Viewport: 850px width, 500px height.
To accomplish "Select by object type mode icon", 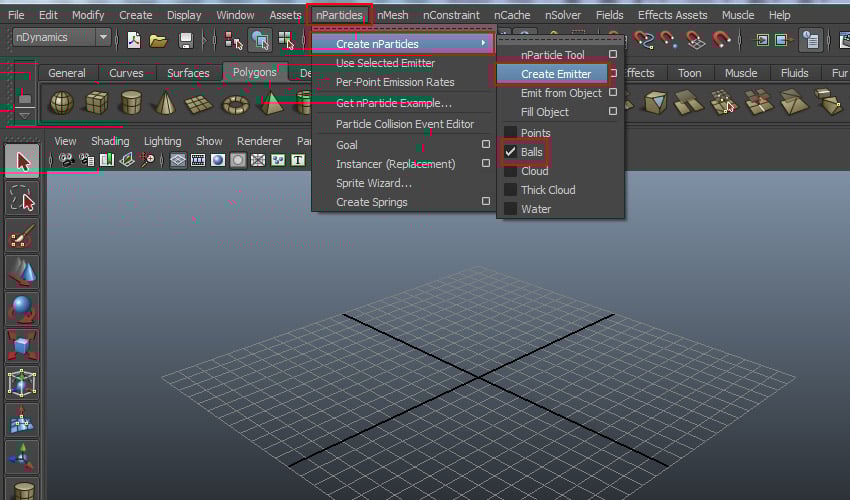I will 260,40.
